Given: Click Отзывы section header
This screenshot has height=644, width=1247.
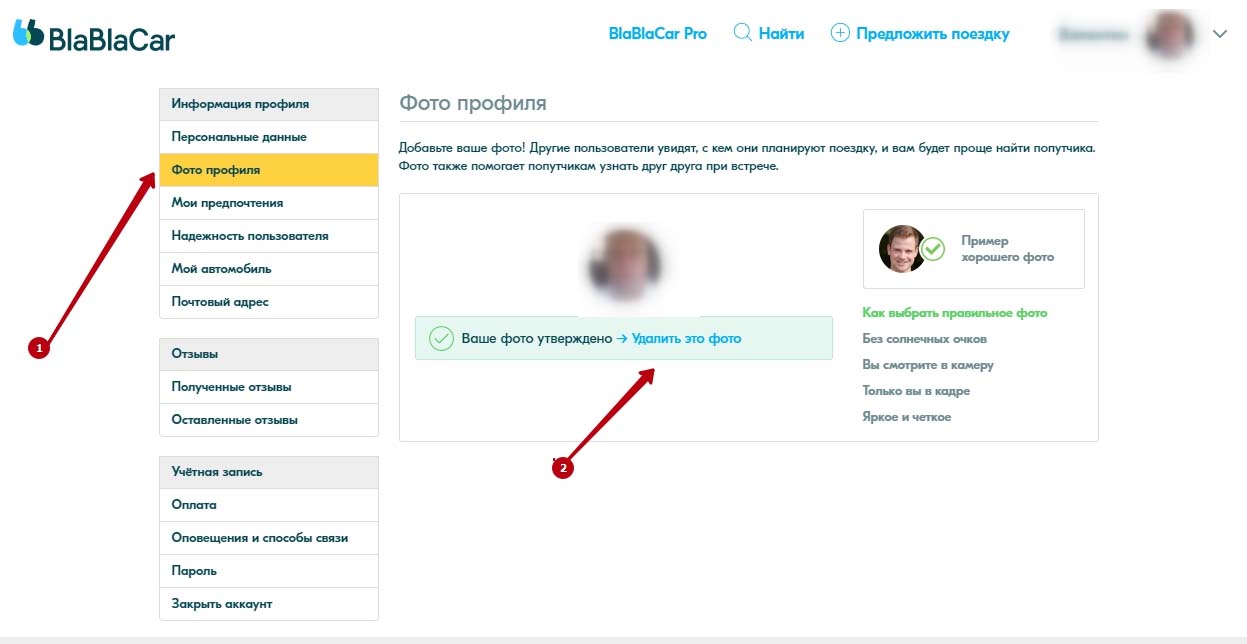Looking at the screenshot, I should coord(269,354).
